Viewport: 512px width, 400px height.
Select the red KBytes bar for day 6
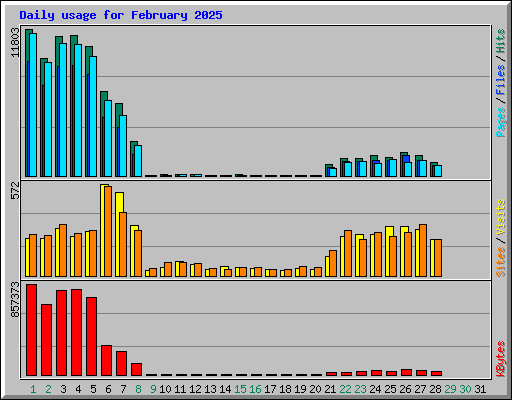click(106, 361)
